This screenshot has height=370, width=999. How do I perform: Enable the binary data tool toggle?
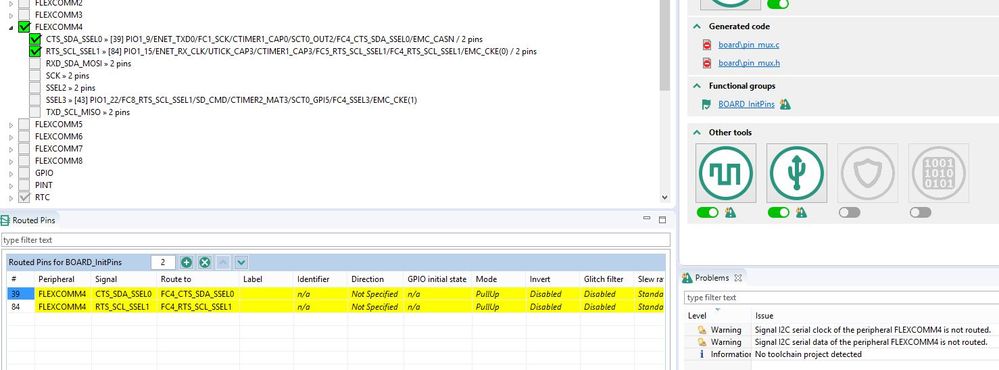920,213
